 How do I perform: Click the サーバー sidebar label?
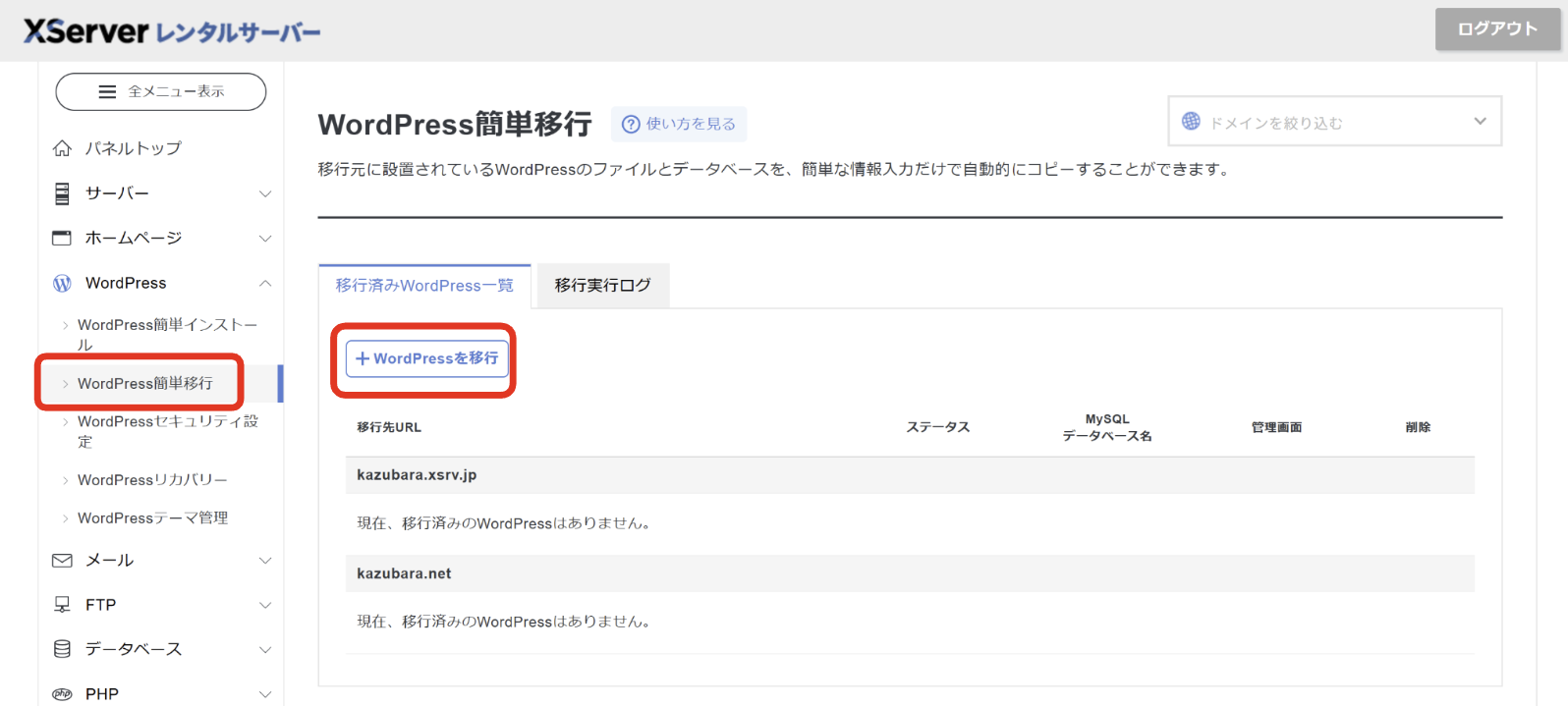click(117, 193)
